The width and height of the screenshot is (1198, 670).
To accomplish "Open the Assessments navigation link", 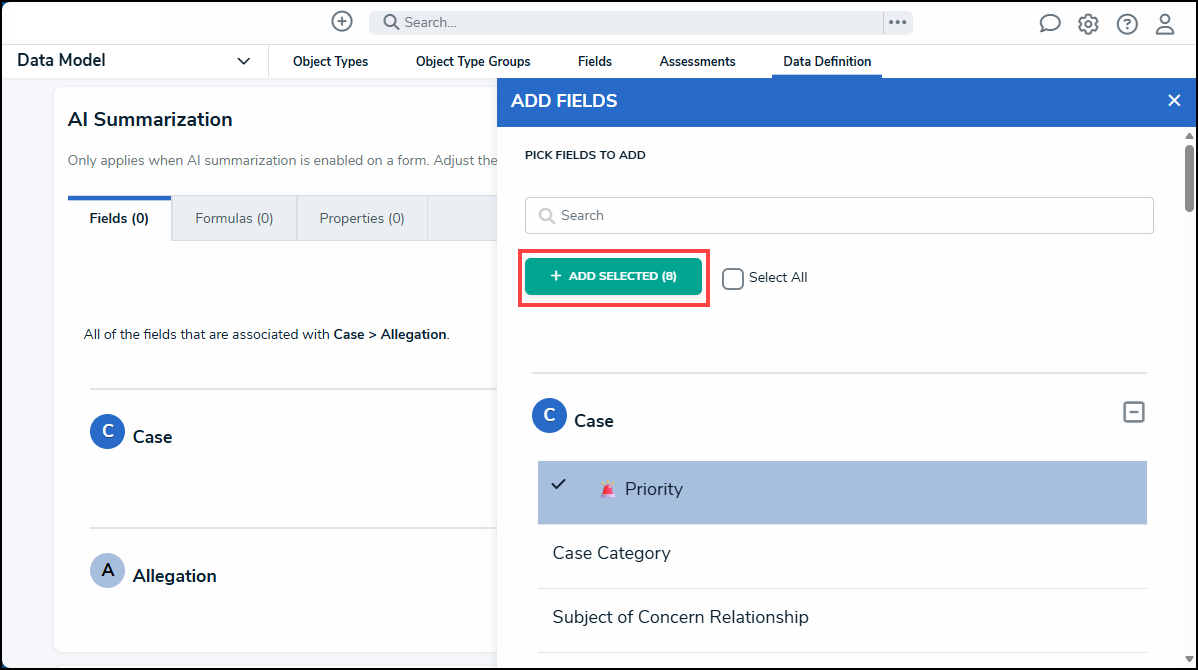I will coord(697,61).
